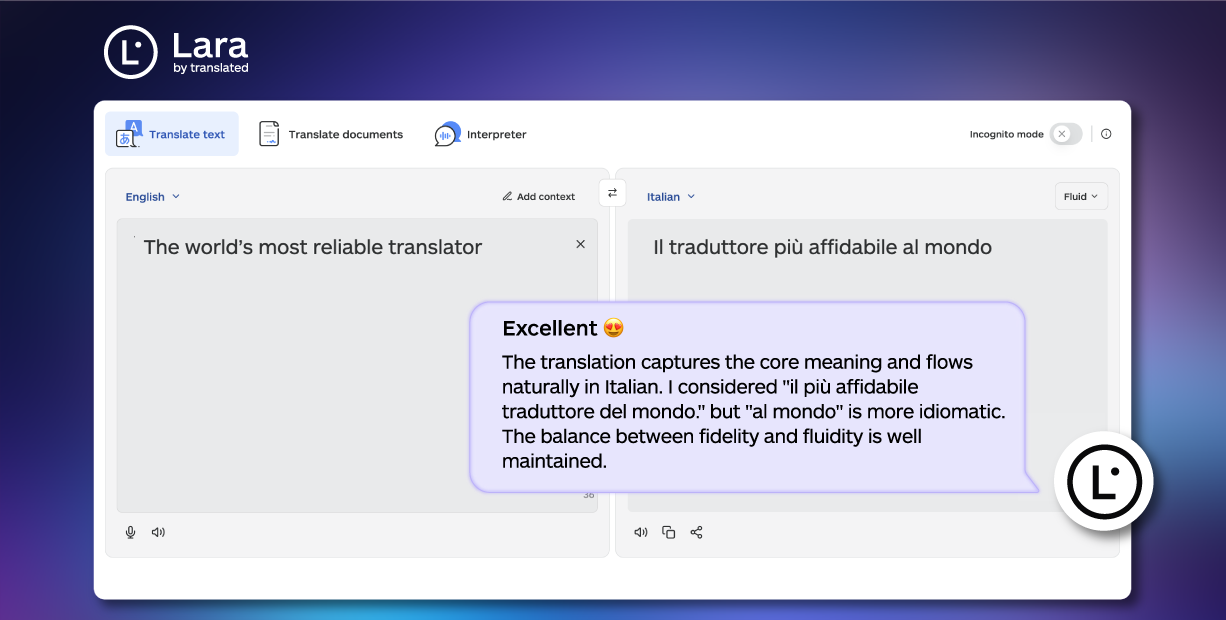Click the Add context button
This screenshot has width=1226, height=620.
pyautogui.click(x=539, y=197)
